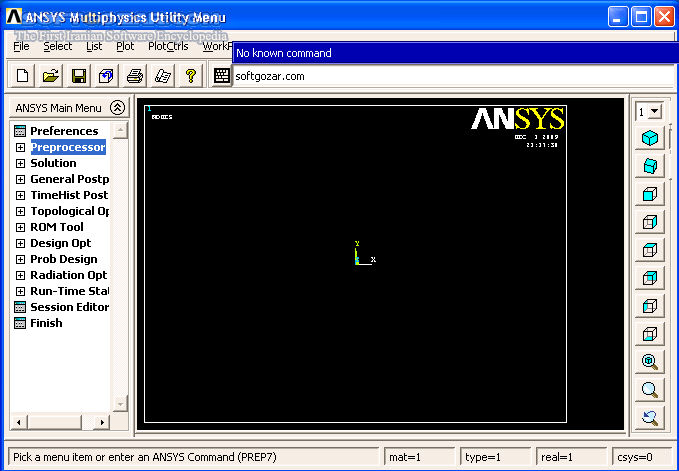Click the Open file folder icon
The width and height of the screenshot is (679, 471).
pos(50,76)
